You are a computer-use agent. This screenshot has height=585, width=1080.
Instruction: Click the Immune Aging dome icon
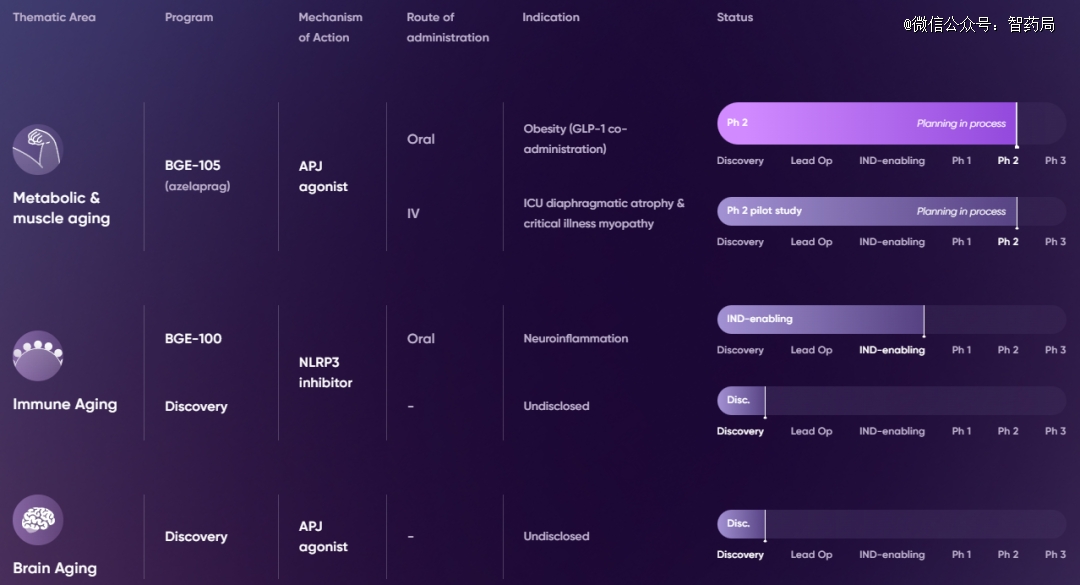(x=38, y=356)
